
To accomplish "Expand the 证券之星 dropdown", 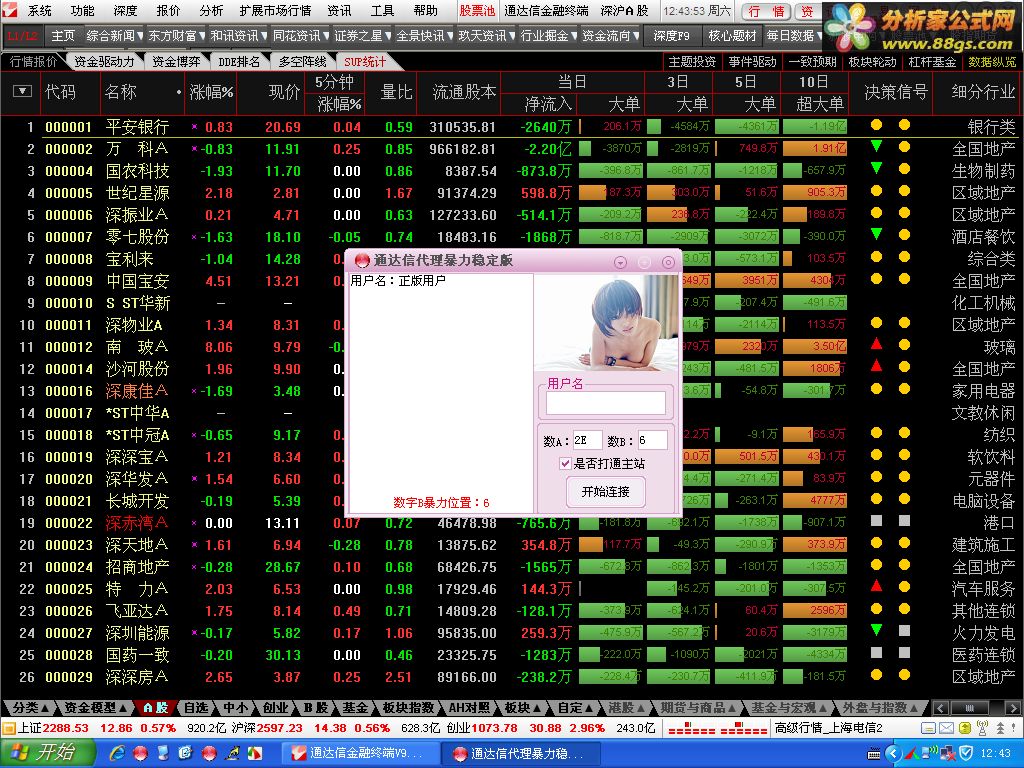I will pyautogui.click(x=362, y=35).
